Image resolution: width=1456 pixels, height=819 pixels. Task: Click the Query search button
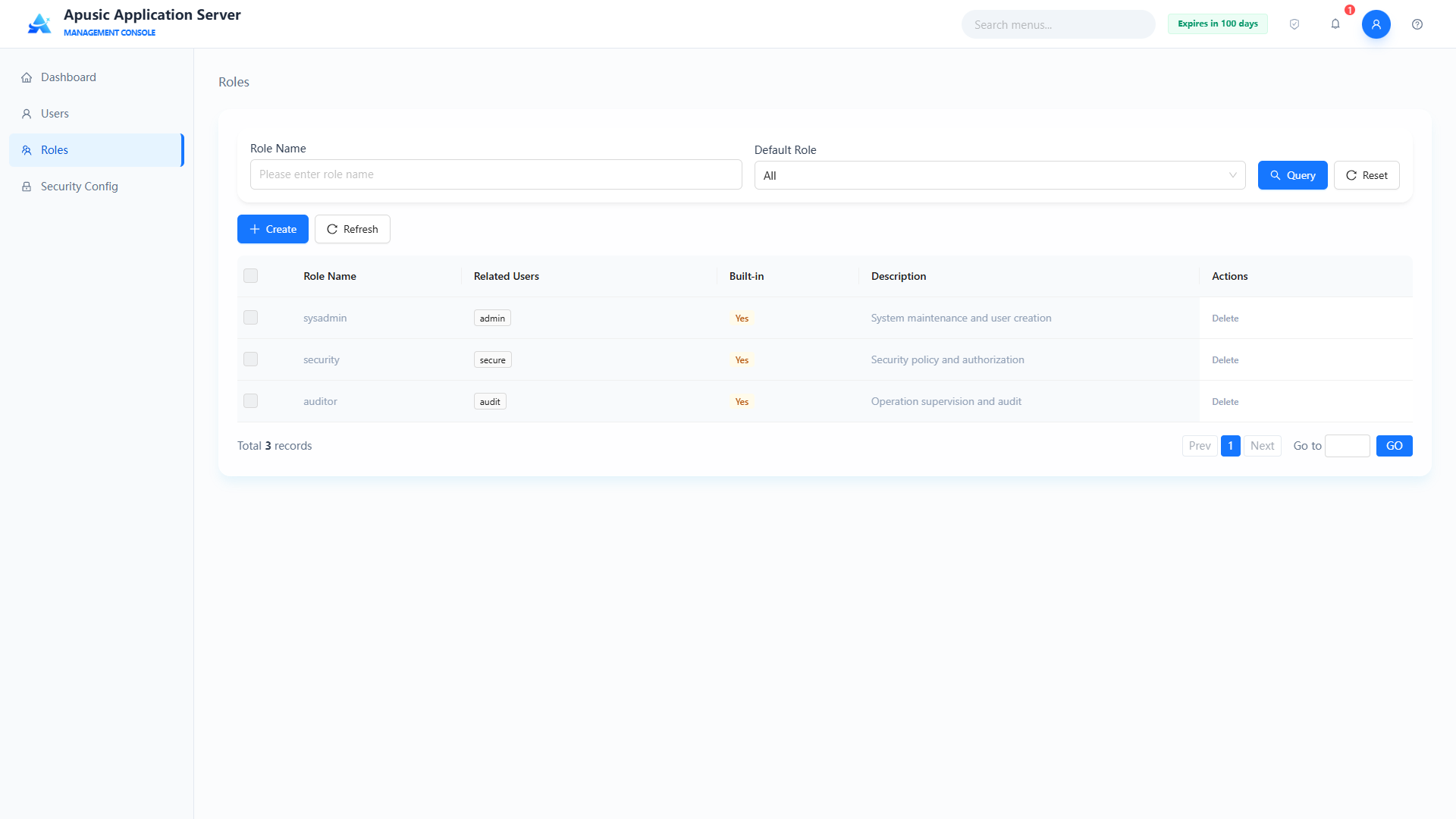pos(1292,175)
